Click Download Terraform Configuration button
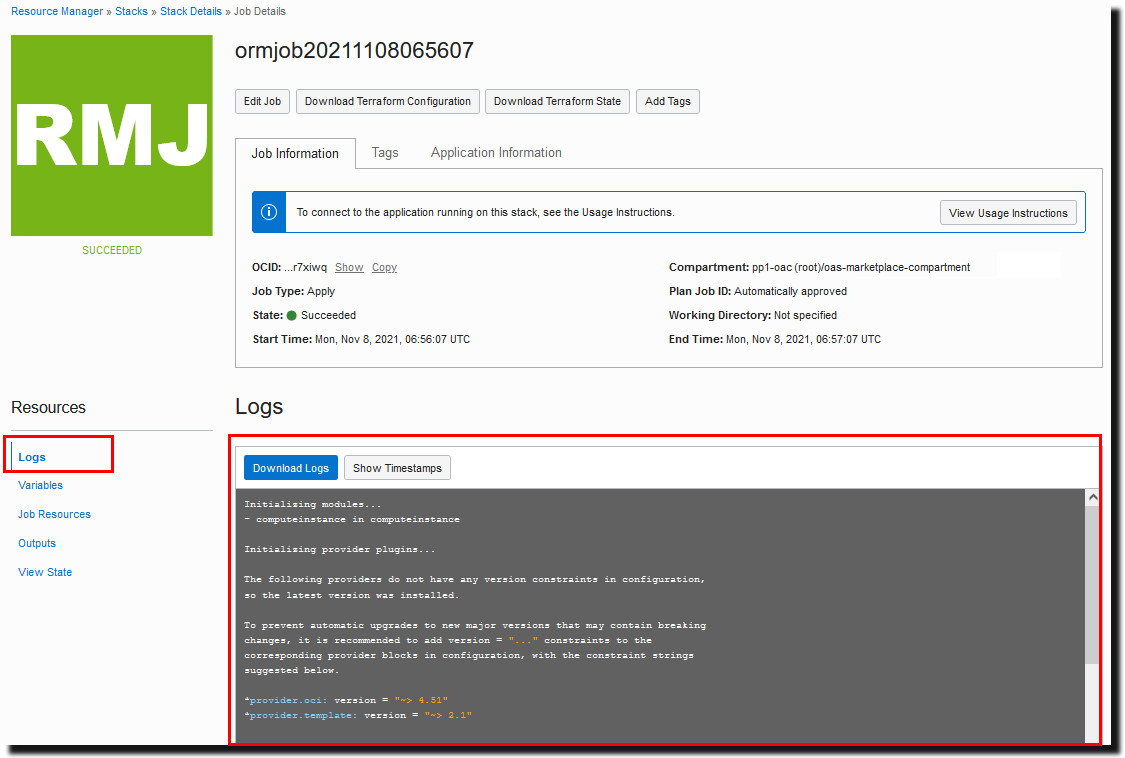 [387, 101]
